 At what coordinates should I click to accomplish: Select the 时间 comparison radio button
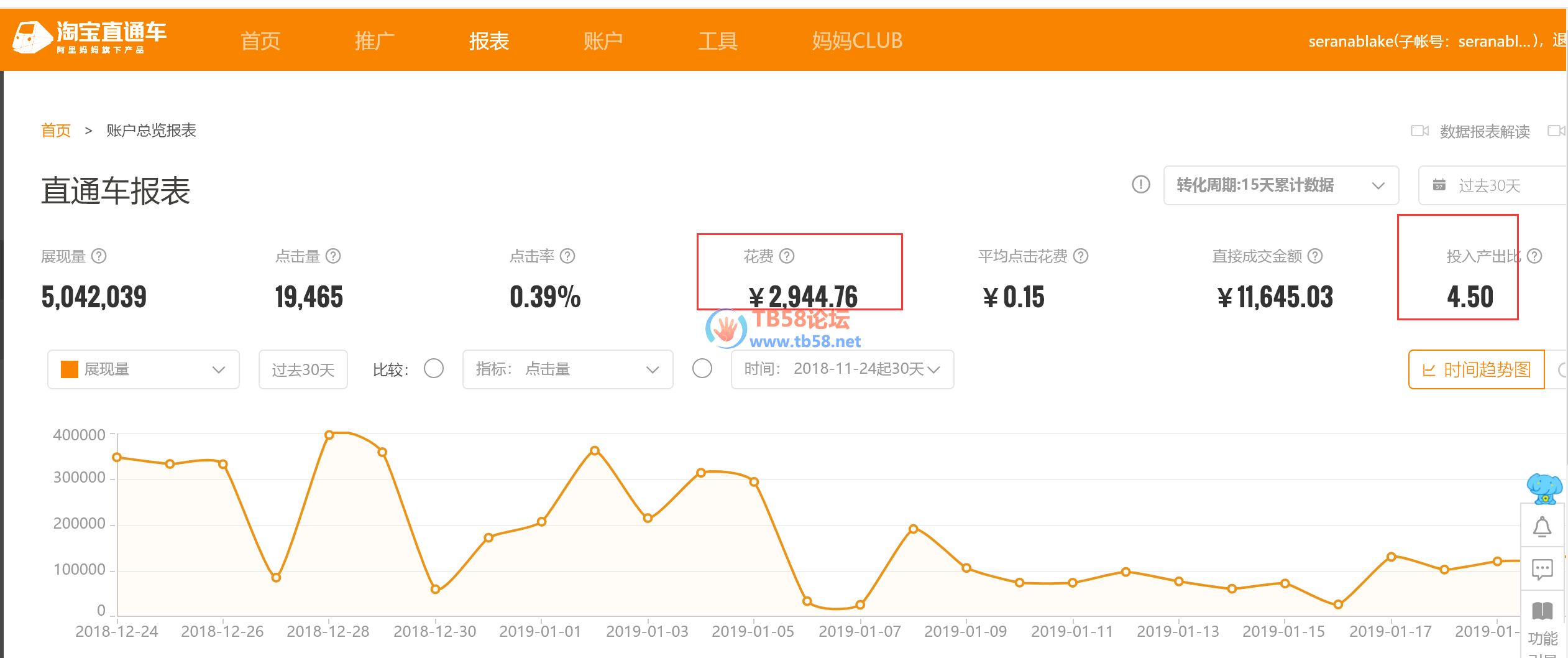[x=702, y=369]
